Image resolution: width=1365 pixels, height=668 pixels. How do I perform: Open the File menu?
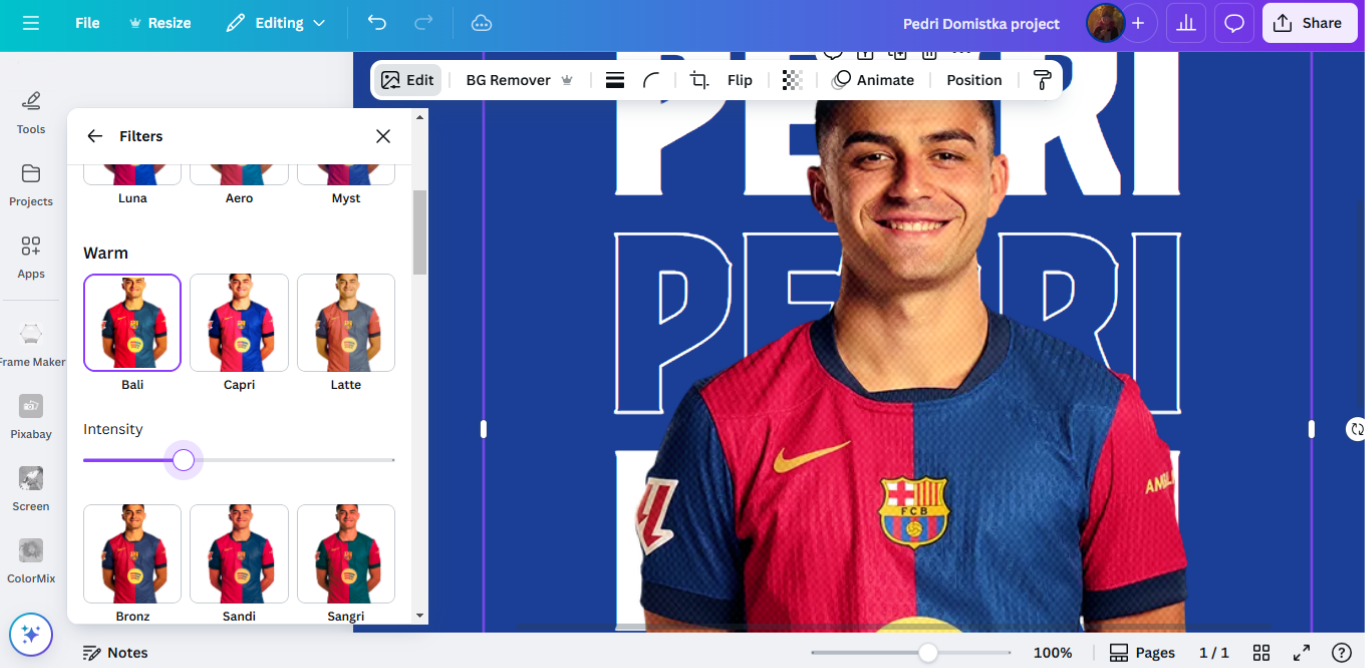pyautogui.click(x=87, y=23)
